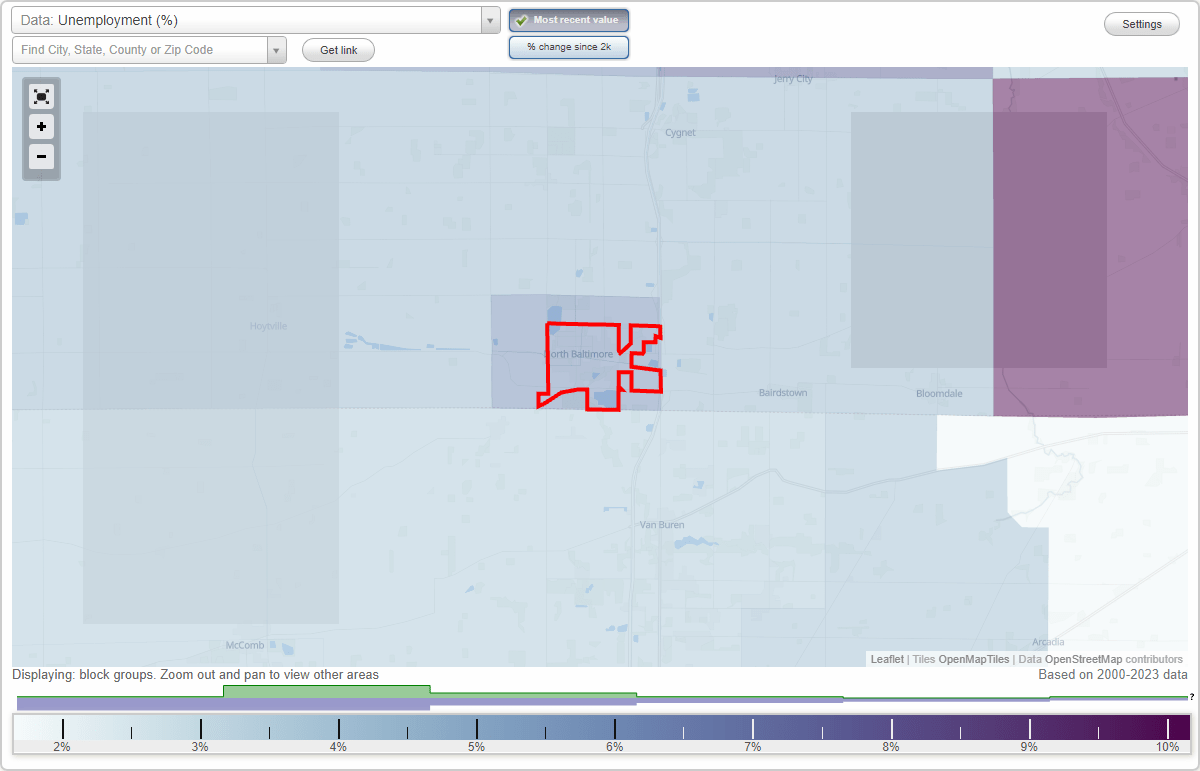Follow the Leaflet attribution link

887,659
